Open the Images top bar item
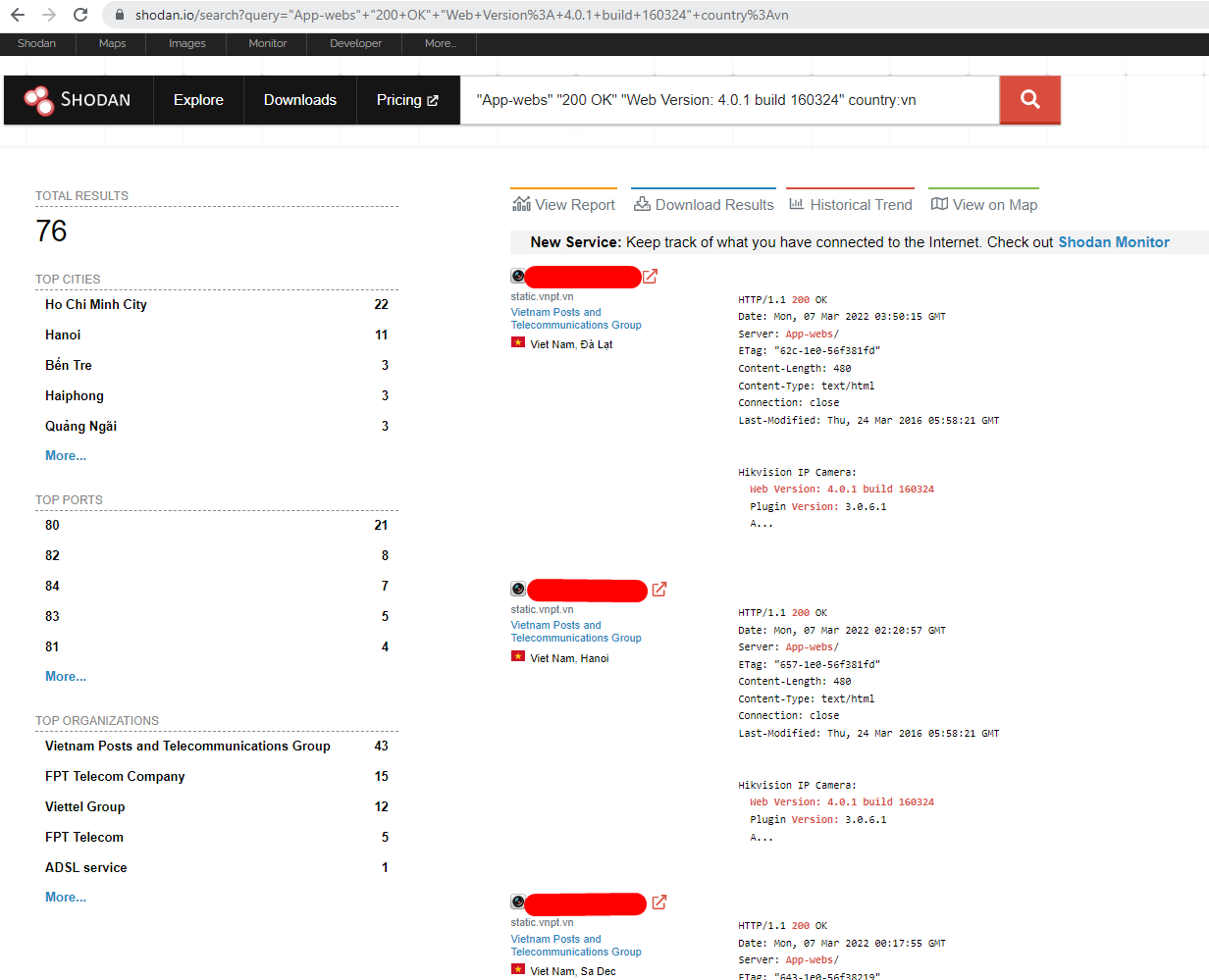Screen dimensions: 1209x980 [187, 43]
